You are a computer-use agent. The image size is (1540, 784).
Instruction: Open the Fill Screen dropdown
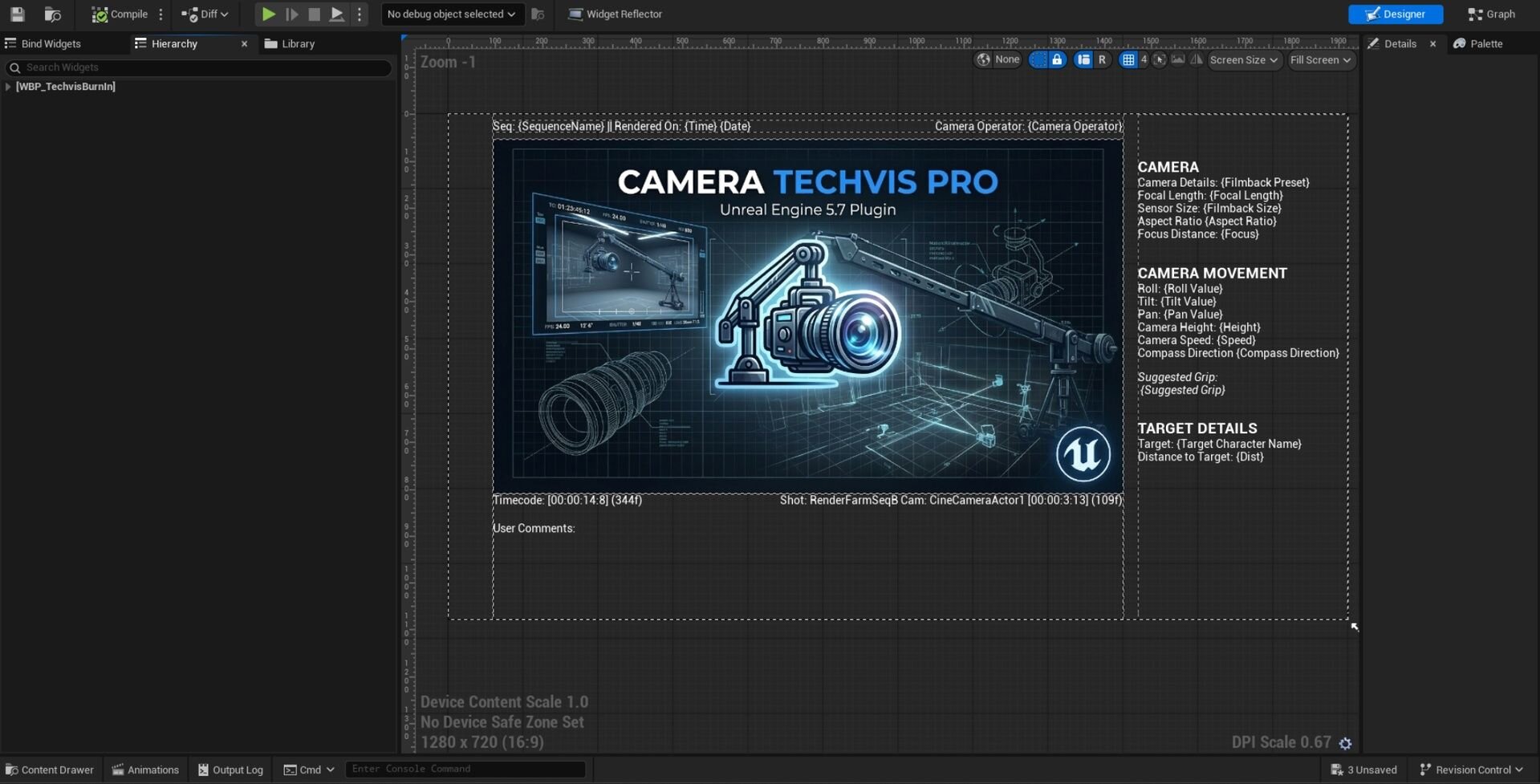(1320, 59)
